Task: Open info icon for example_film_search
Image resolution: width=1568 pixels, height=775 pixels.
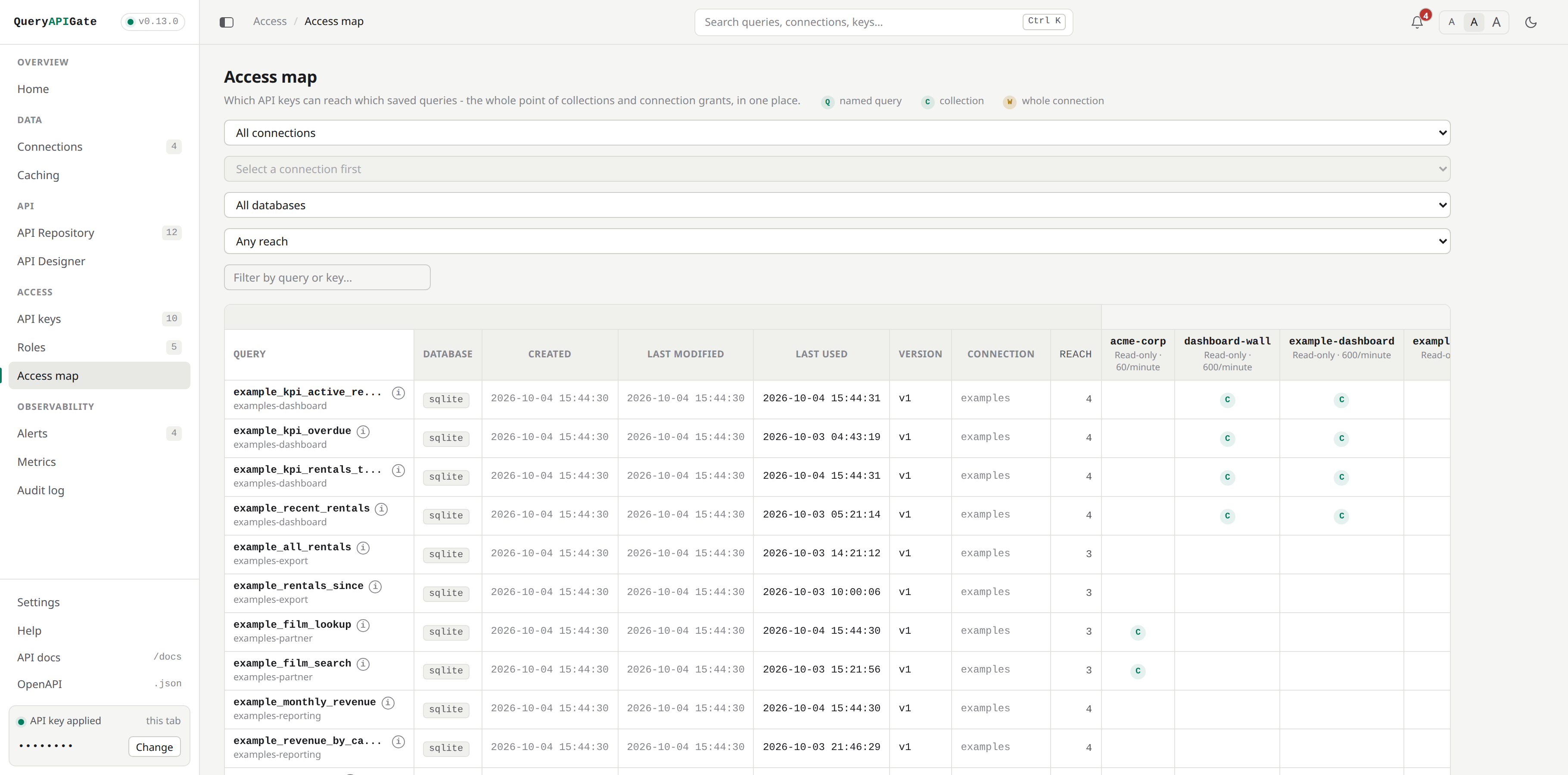Action: pyautogui.click(x=363, y=663)
